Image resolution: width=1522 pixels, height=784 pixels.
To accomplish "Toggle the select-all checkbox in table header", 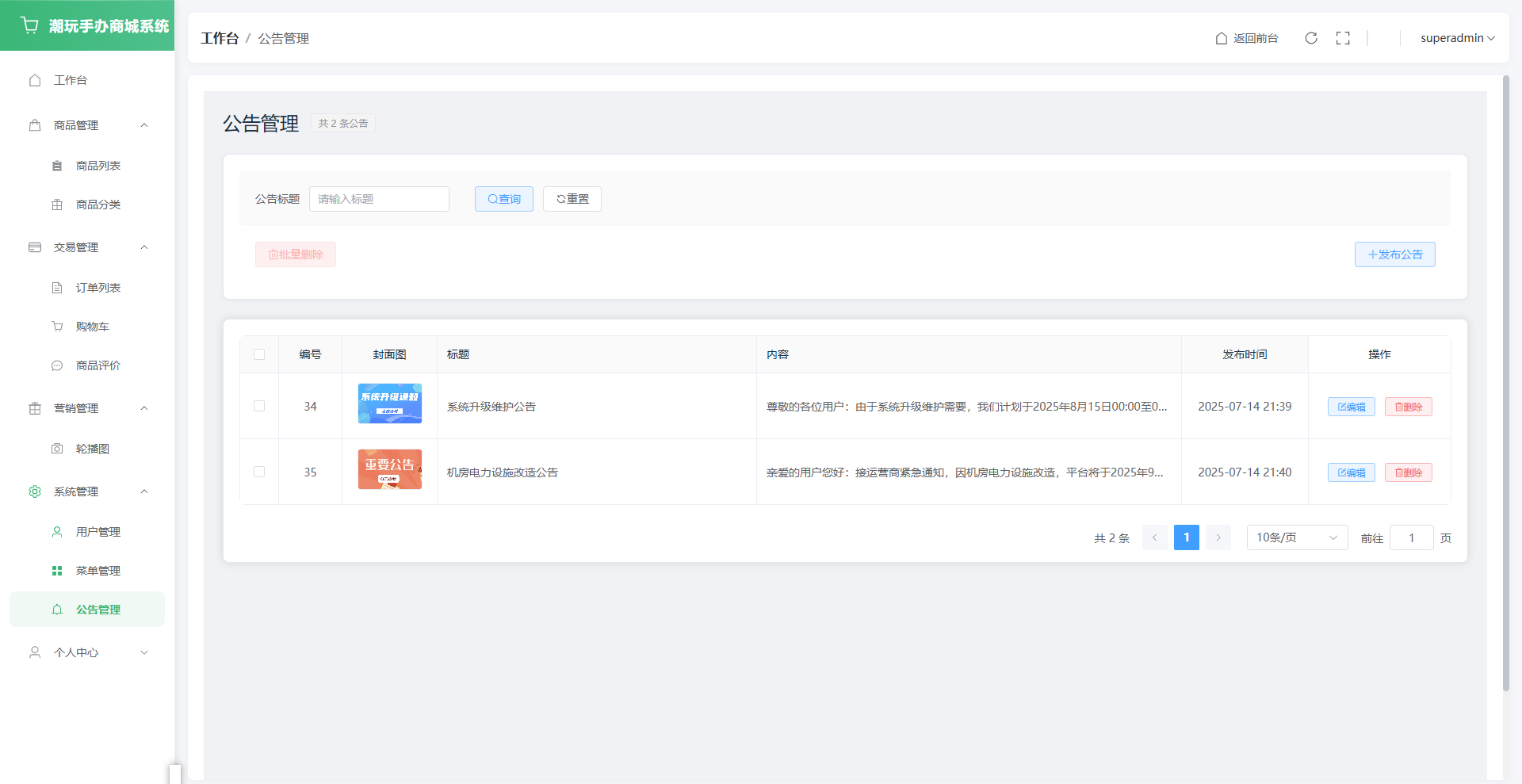I will coord(259,354).
